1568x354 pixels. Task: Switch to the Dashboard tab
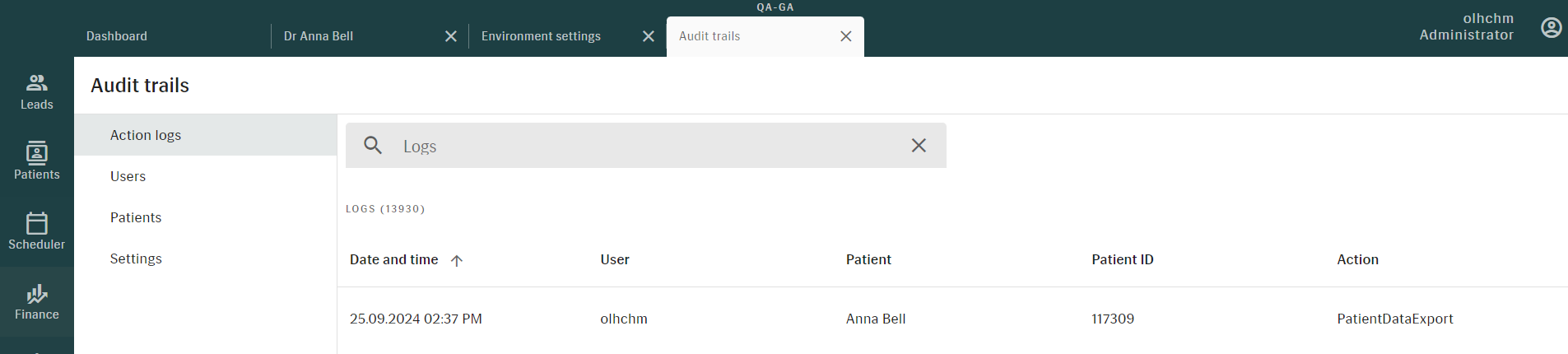(117, 36)
